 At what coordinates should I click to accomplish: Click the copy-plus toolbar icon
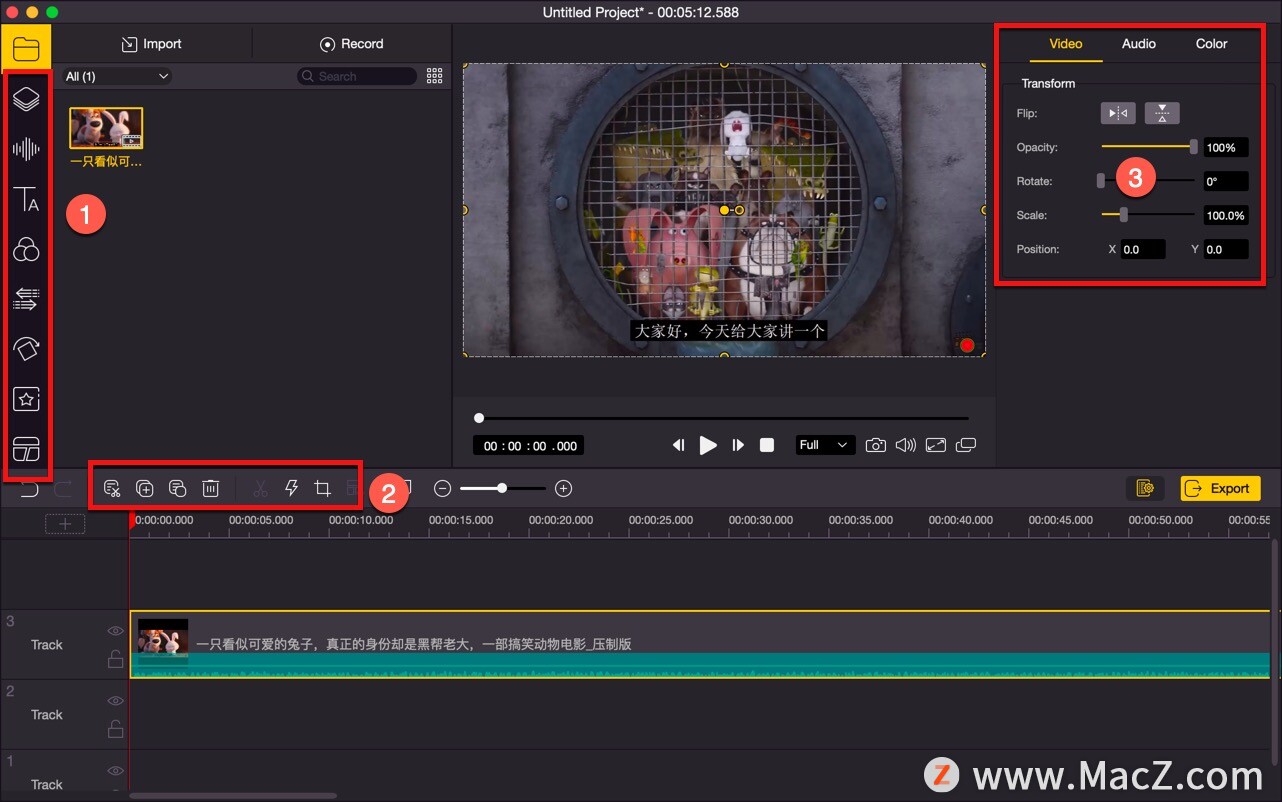point(145,488)
